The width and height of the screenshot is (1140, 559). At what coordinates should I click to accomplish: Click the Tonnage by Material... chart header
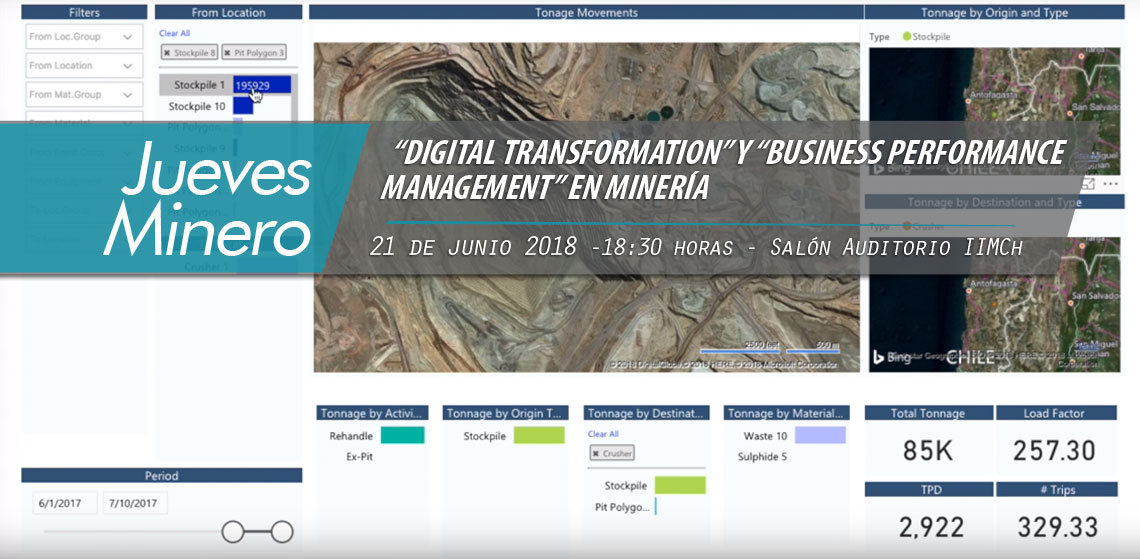tap(787, 413)
